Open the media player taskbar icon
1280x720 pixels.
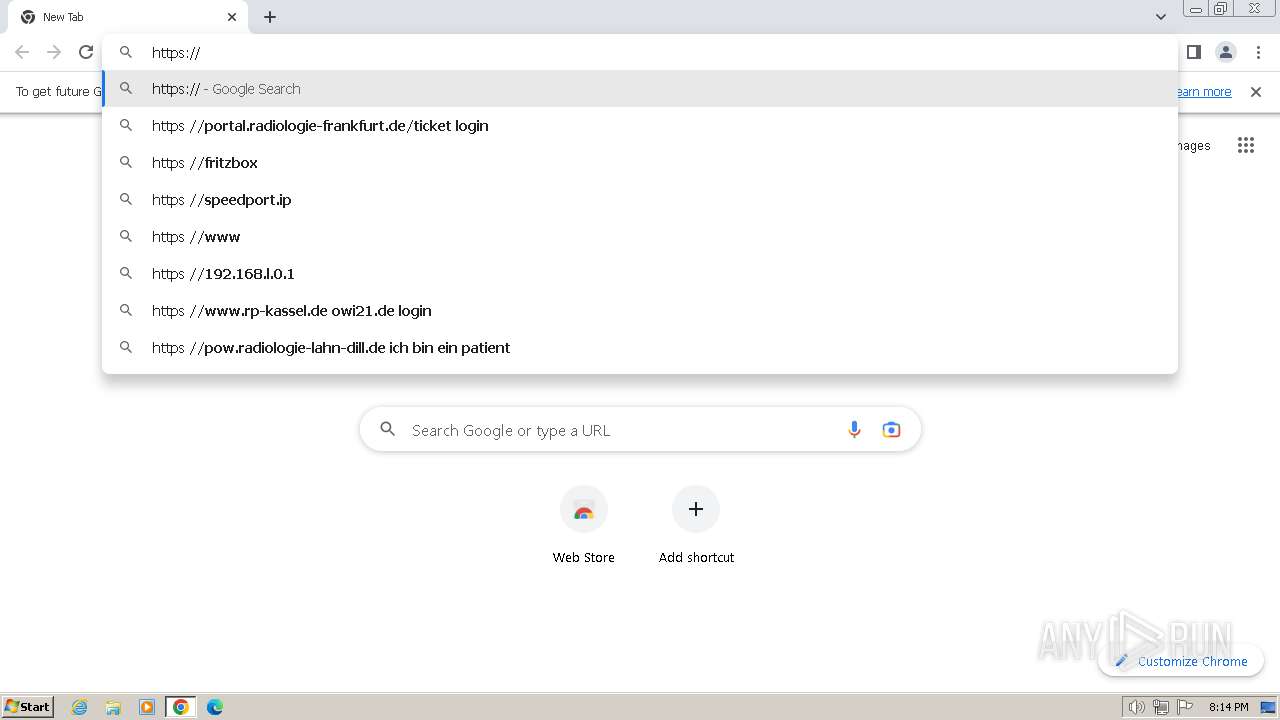click(147, 707)
